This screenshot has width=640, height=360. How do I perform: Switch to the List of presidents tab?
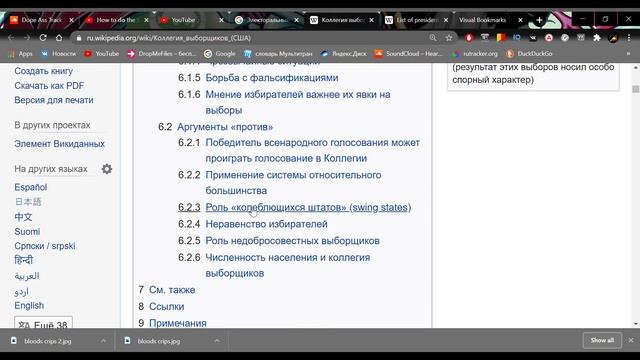[411, 20]
